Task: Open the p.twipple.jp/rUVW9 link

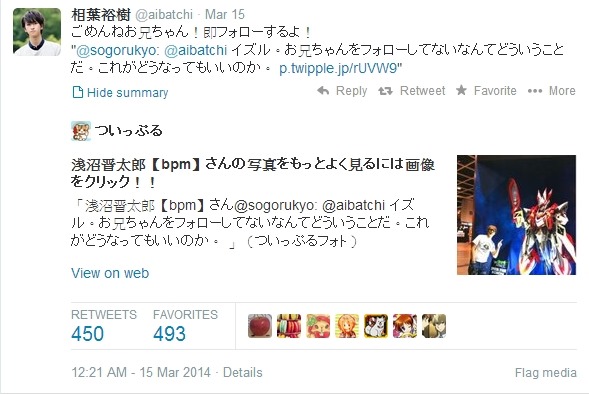Action: [x=338, y=68]
